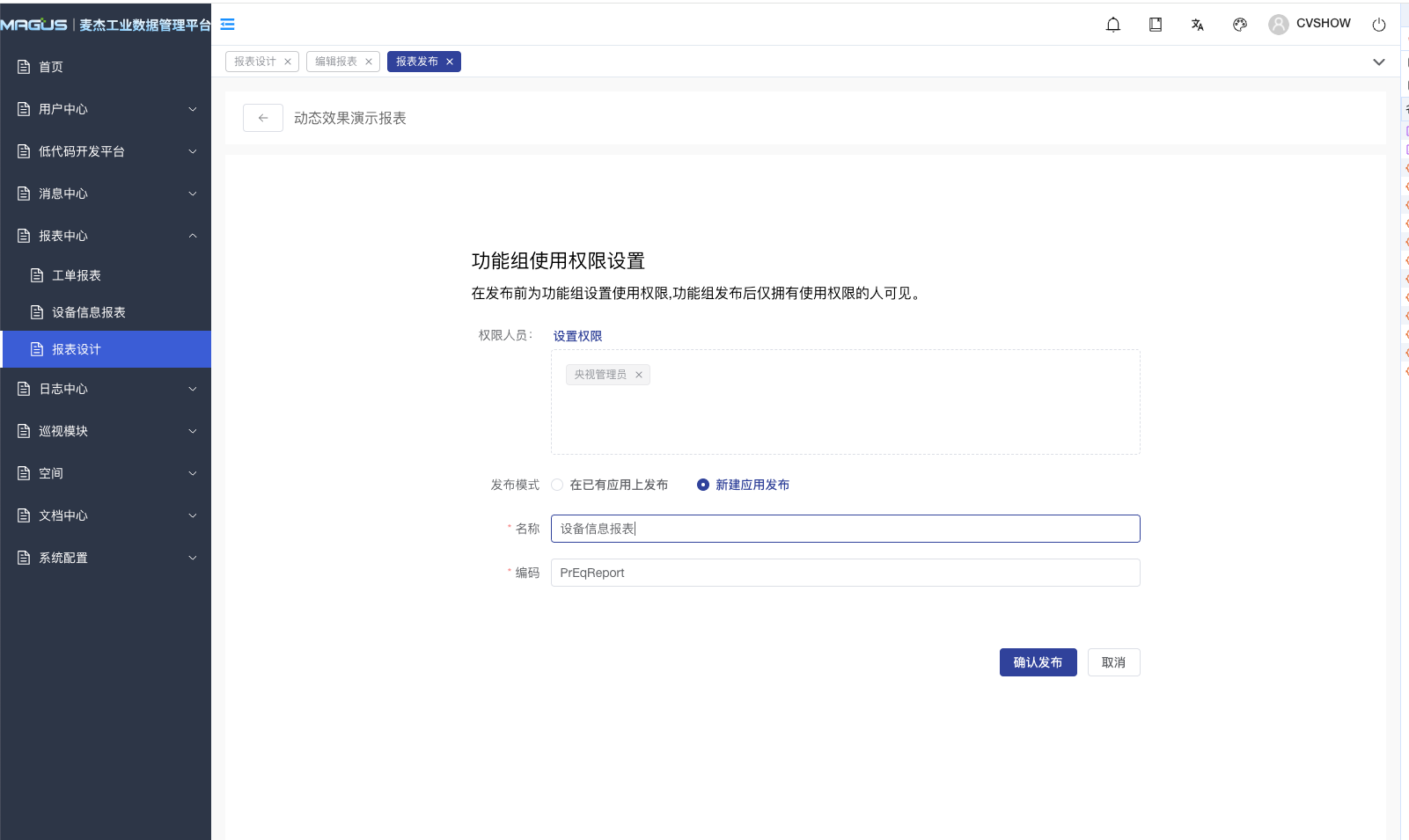Screen dimensions: 1409x840
Task: Click the 功能组使用权限设置 heading
Action: (x=559, y=261)
